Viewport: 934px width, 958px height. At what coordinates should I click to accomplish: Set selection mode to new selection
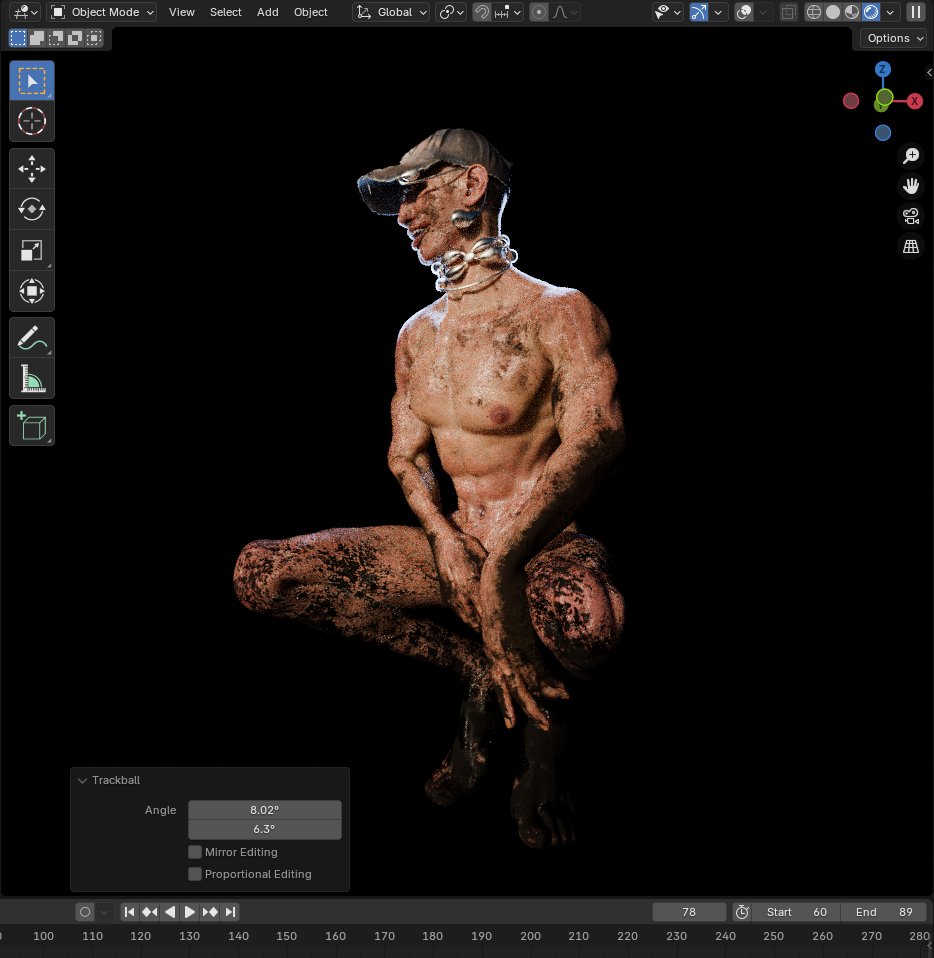pos(18,38)
